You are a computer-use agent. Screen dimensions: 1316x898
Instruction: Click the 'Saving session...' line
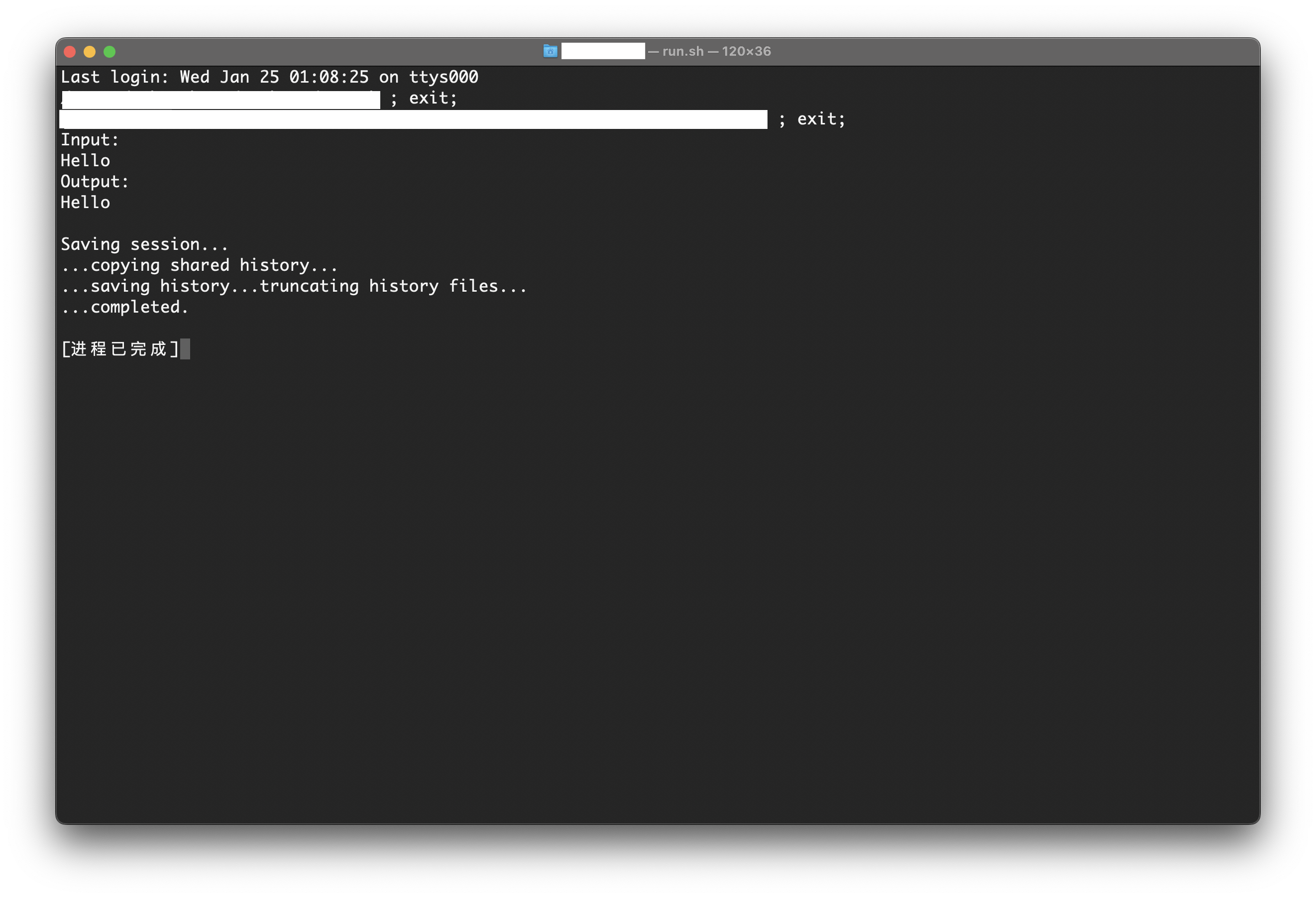pos(144,244)
